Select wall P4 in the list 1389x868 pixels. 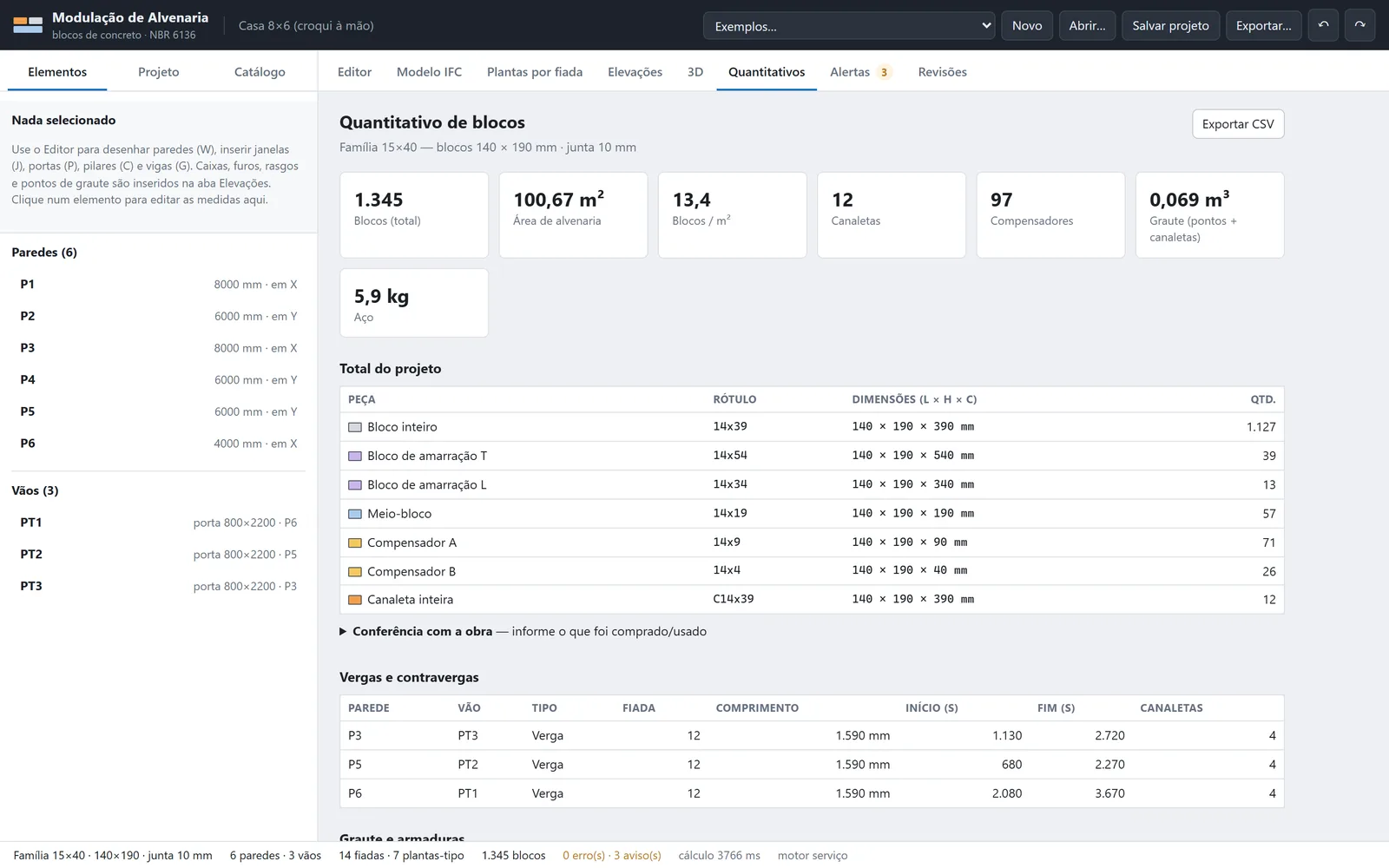pos(158,379)
